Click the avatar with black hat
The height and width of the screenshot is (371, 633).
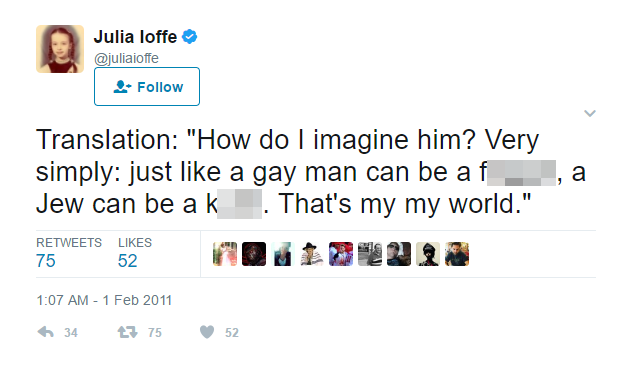312,254
